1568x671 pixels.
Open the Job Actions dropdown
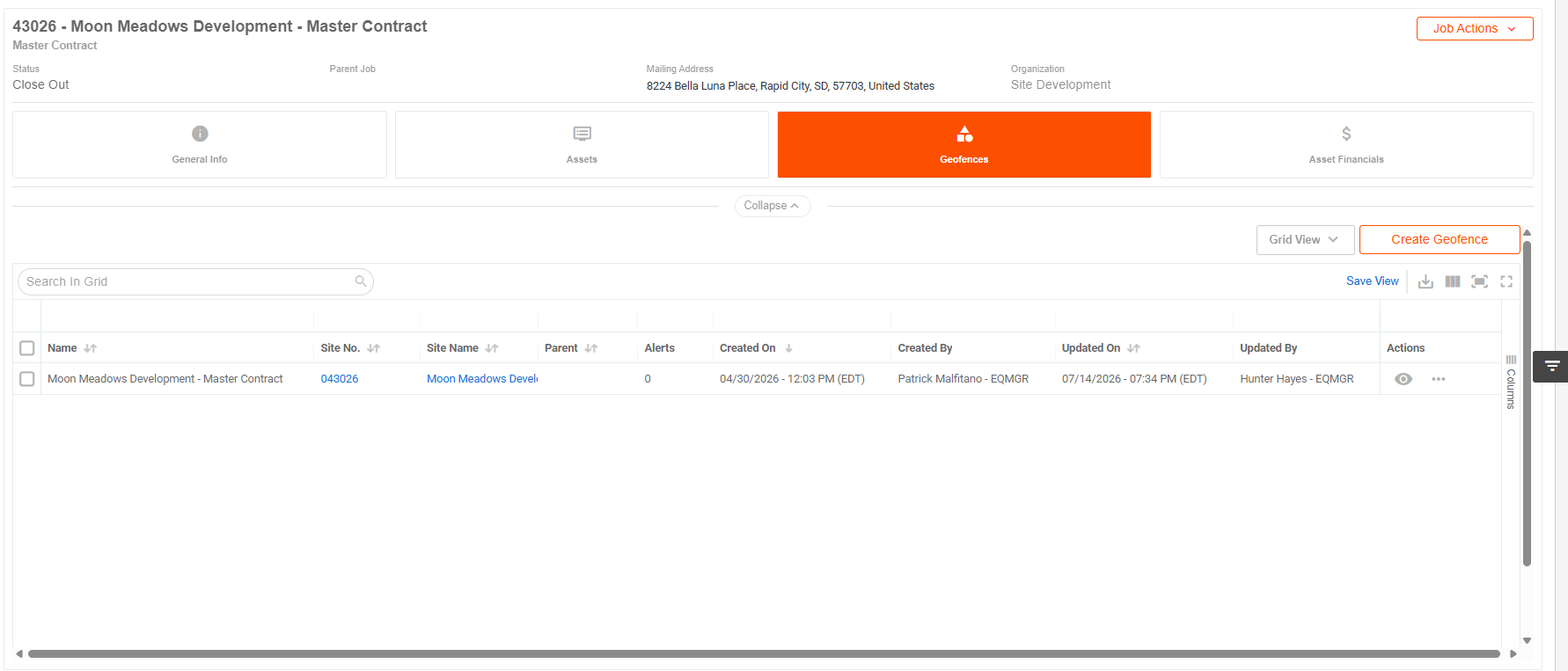point(1475,28)
